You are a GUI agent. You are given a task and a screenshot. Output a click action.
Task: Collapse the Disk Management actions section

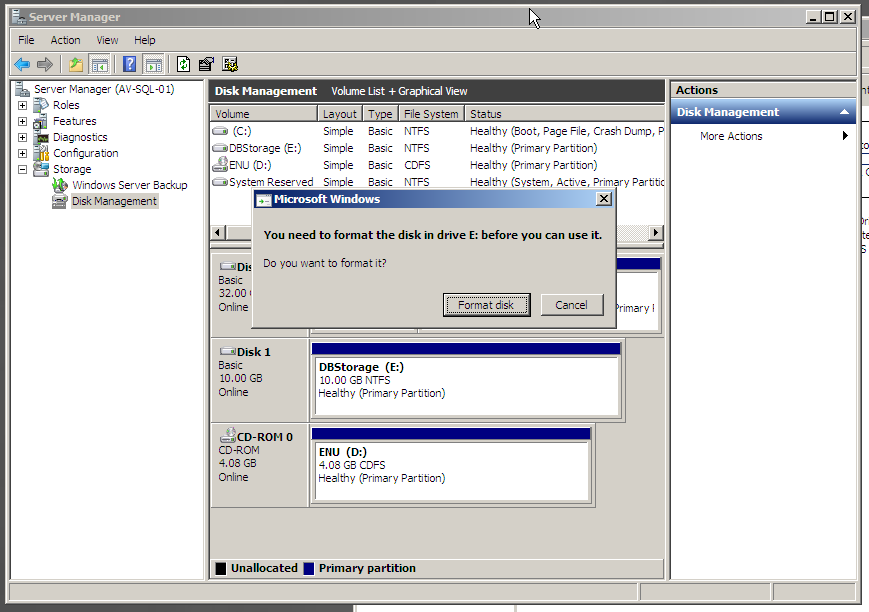click(x=844, y=112)
